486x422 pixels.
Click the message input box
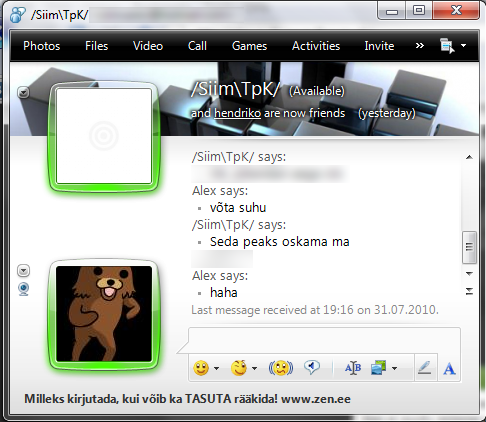(324, 340)
